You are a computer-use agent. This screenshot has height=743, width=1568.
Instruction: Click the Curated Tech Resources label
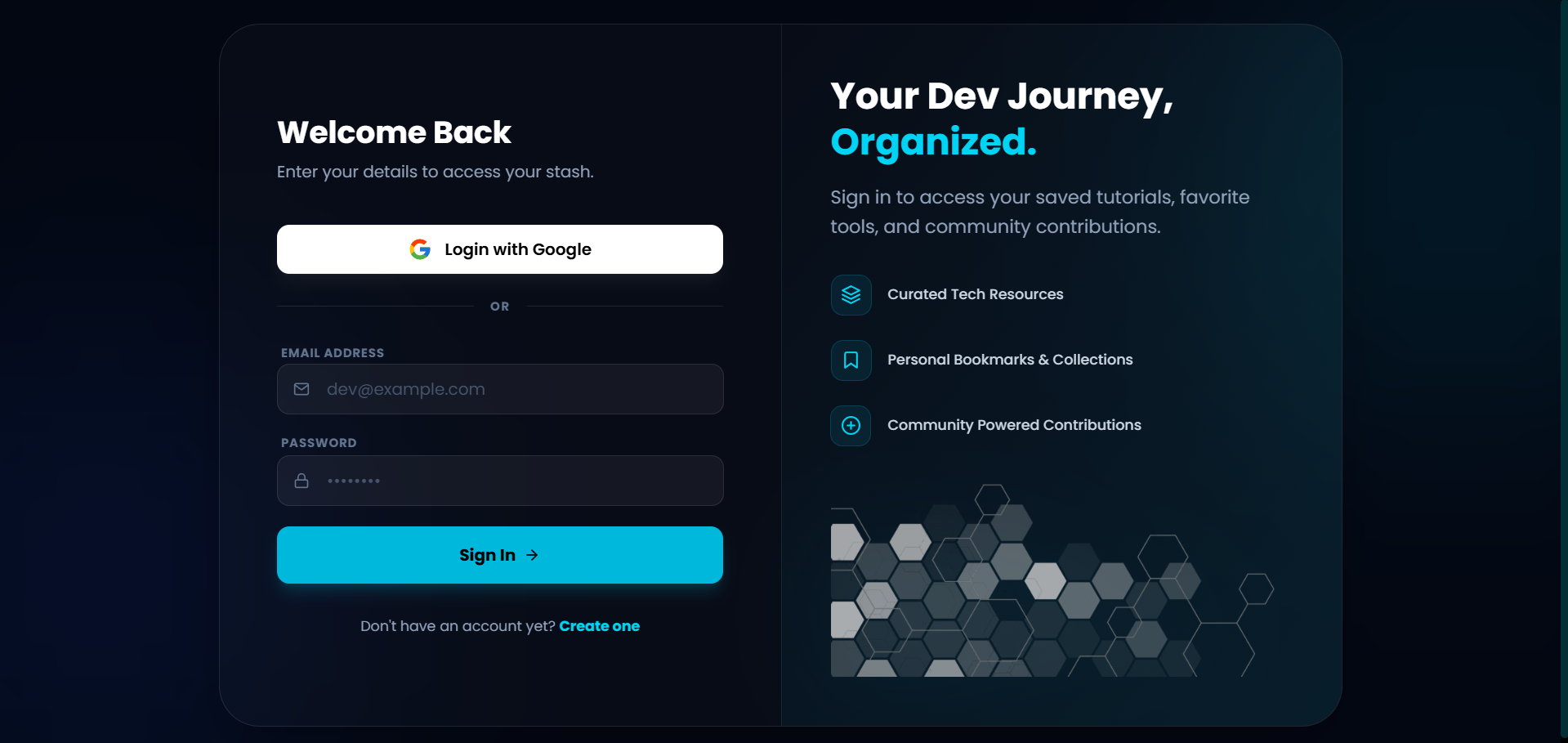click(975, 294)
